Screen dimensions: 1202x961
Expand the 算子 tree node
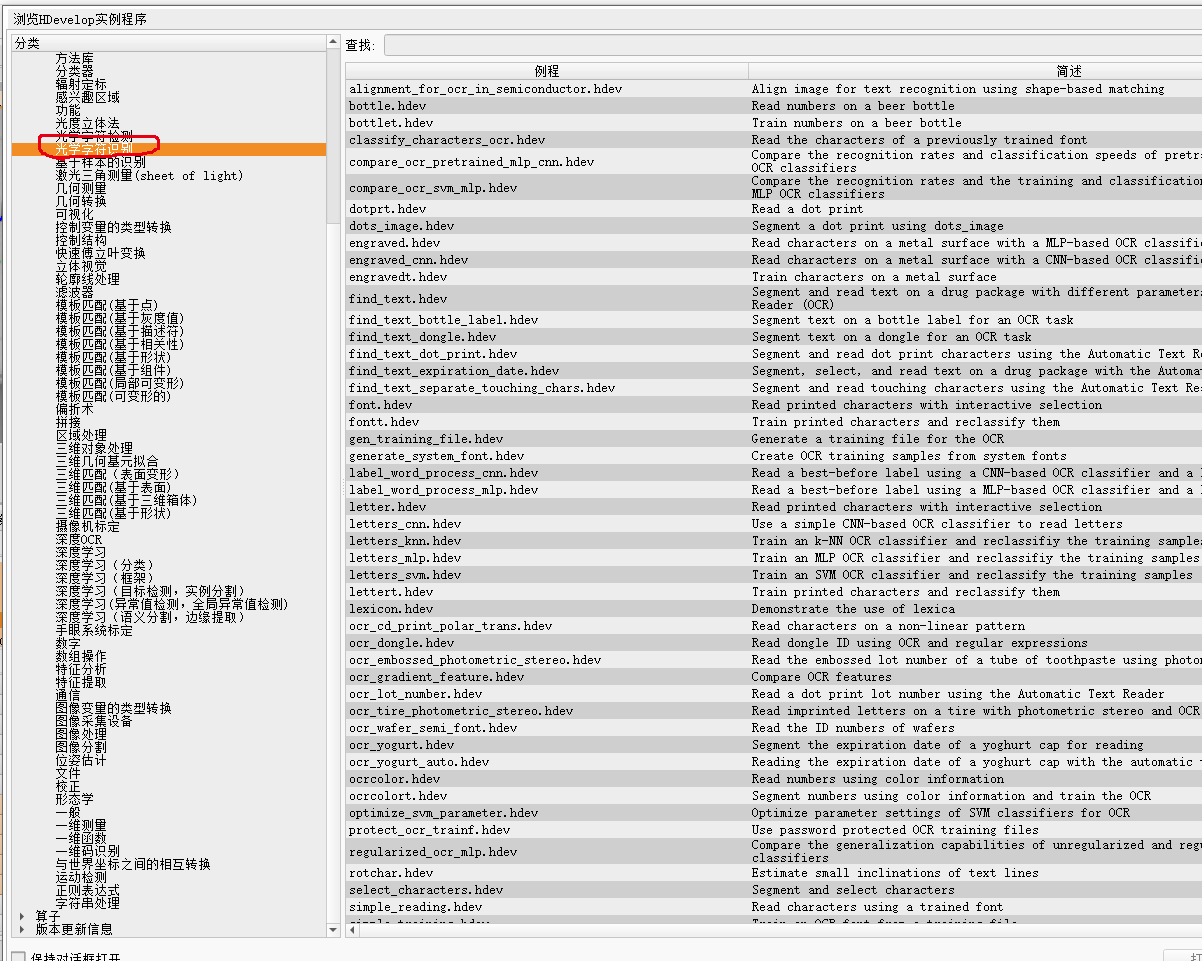[x=23, y=915]
